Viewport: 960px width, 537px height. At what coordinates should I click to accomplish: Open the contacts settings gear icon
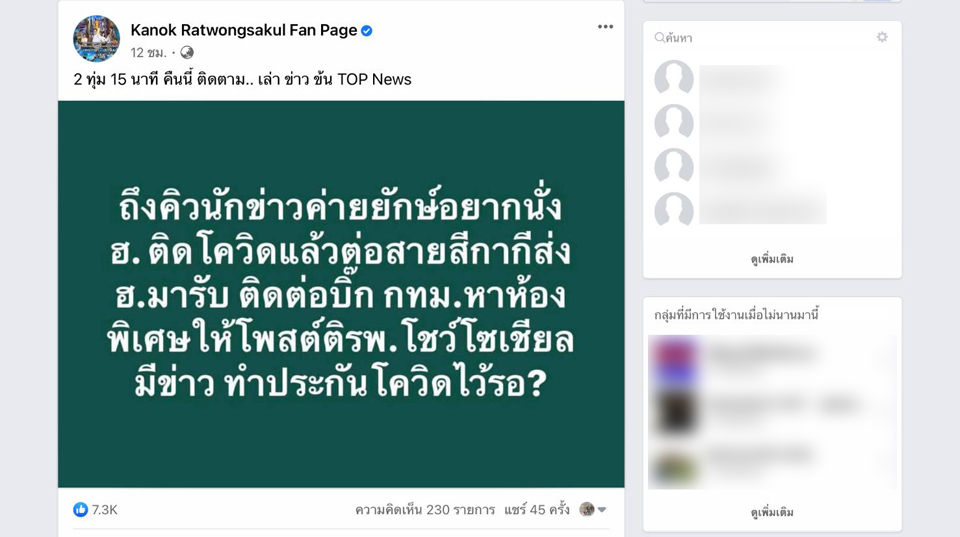[x=882, y=37]
